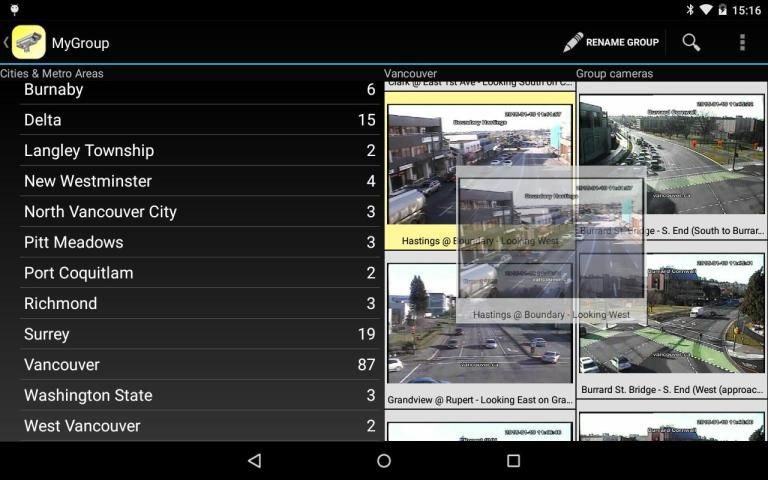Tap the MyGroup app camera icon
The image size is (768, 480).
pyautogui.click(x=29, y=42)
